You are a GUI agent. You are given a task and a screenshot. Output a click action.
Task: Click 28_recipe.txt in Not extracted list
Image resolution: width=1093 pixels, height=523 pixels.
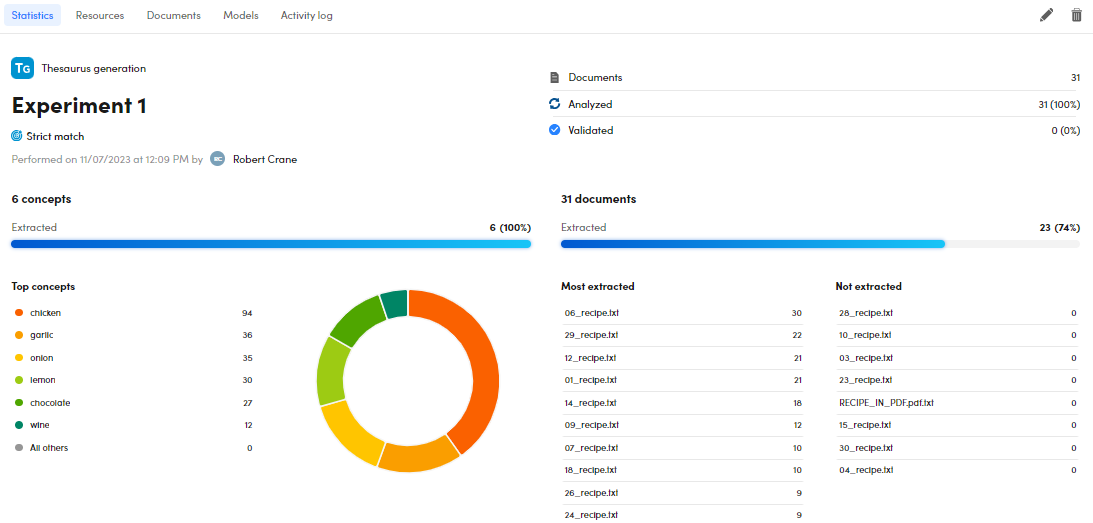865,313
